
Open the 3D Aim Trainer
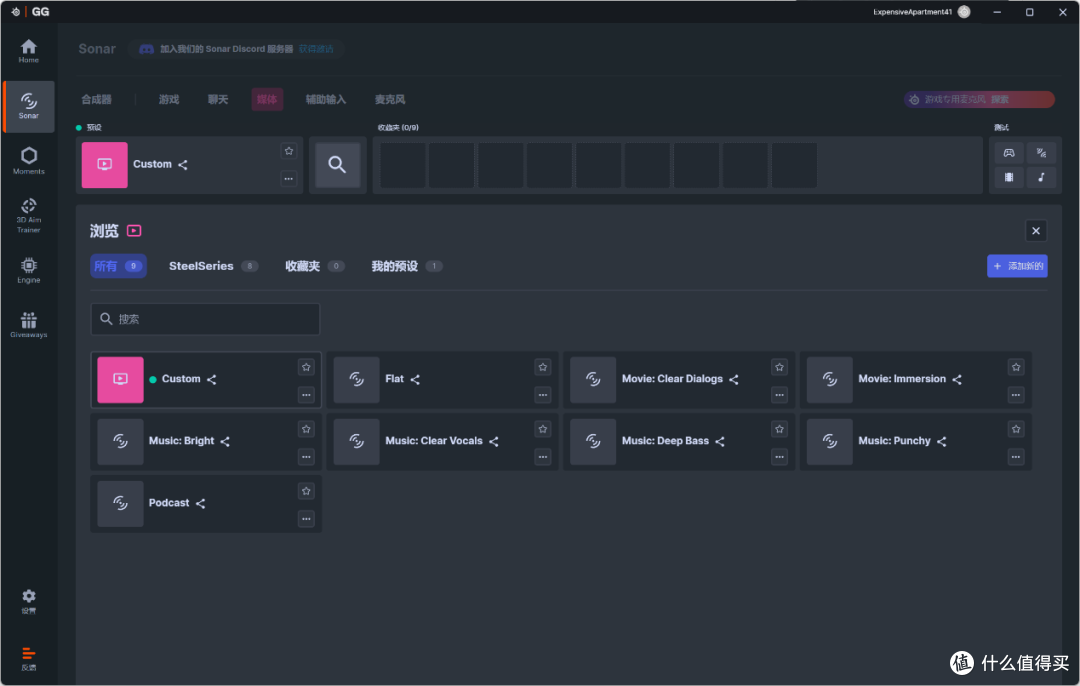[x=28, y=216]
